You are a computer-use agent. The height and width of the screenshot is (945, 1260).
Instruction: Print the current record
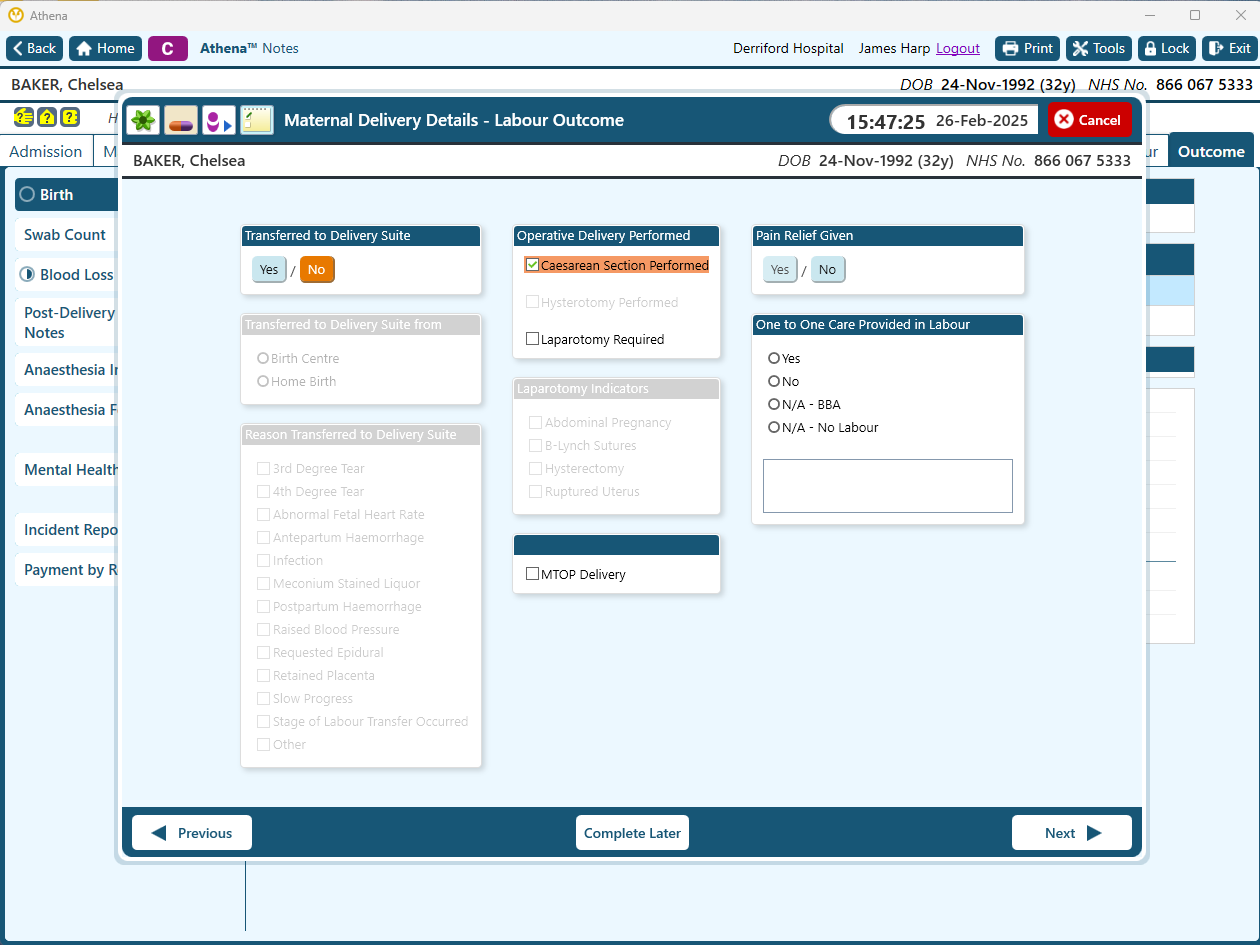(1027, 48)
